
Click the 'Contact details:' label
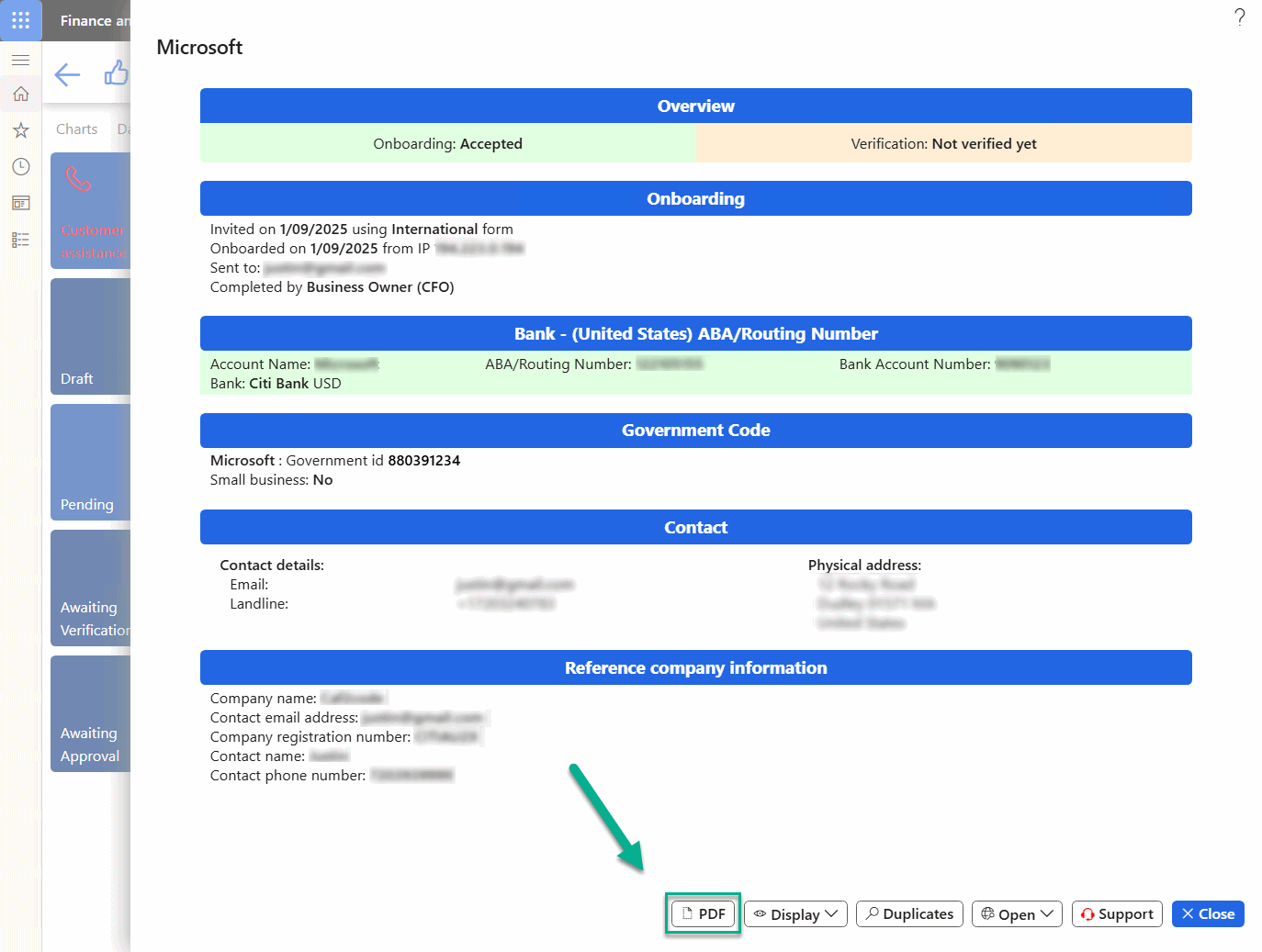272,566
